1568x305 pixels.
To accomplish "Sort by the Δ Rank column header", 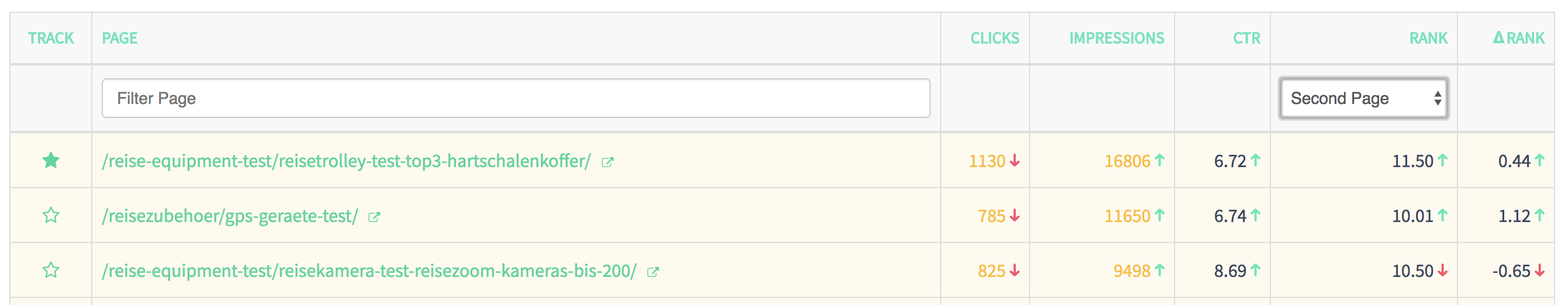I will pyautogui.click(x=1519, y=39).
